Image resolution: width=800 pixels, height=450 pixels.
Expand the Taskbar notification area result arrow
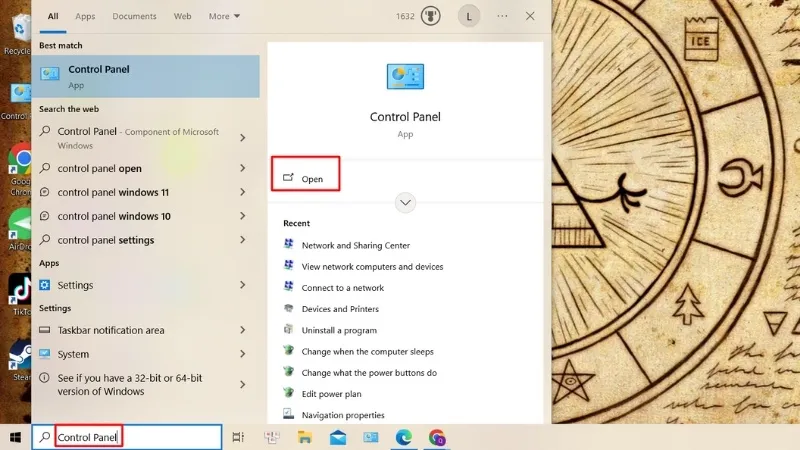[x=243, y=330]
